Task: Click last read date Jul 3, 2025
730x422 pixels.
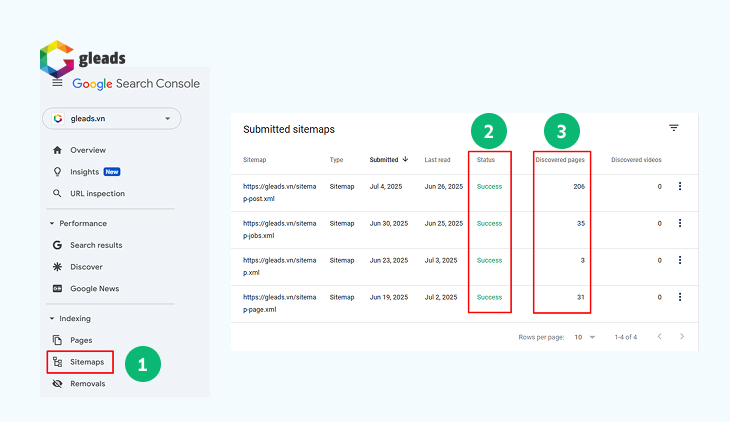Action: tap(441, 260)
